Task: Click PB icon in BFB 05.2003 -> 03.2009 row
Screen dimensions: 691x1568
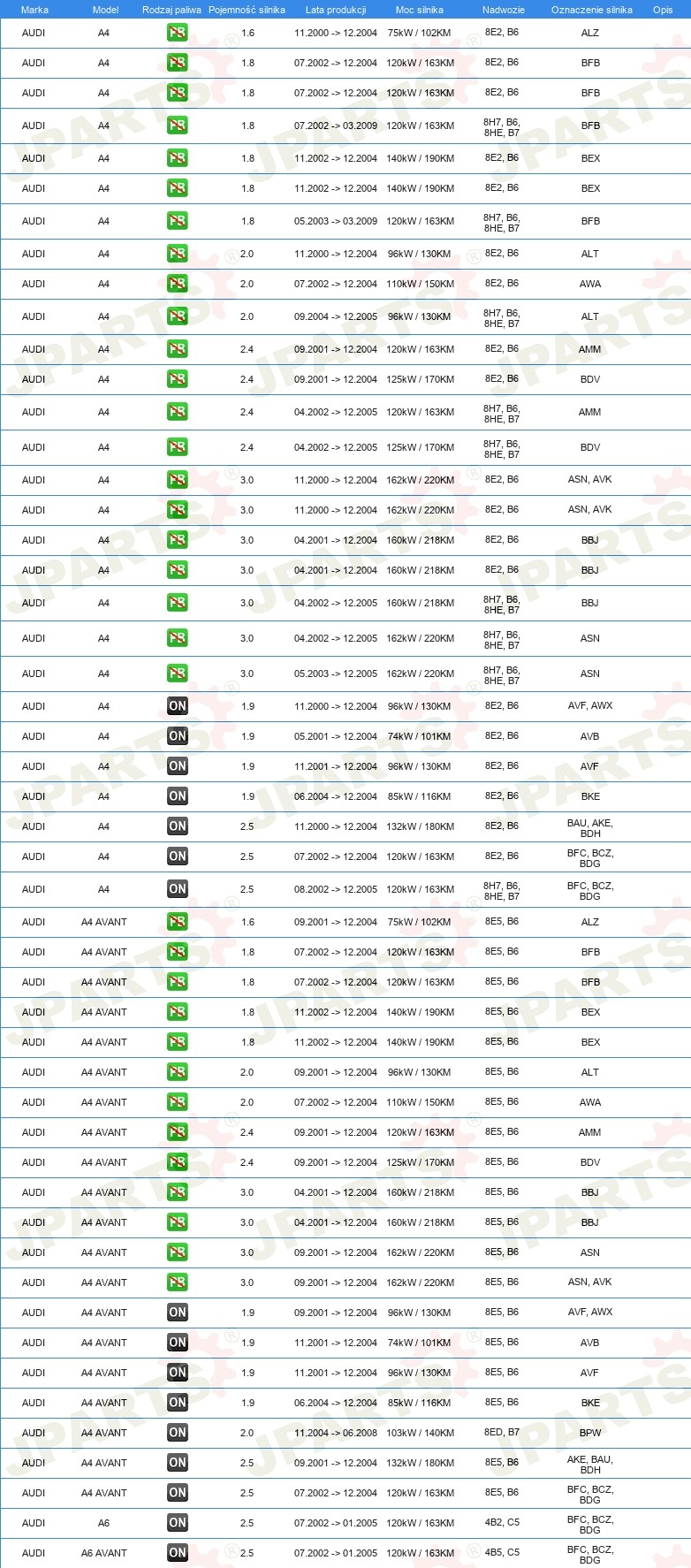Action: tap(178, 221)
